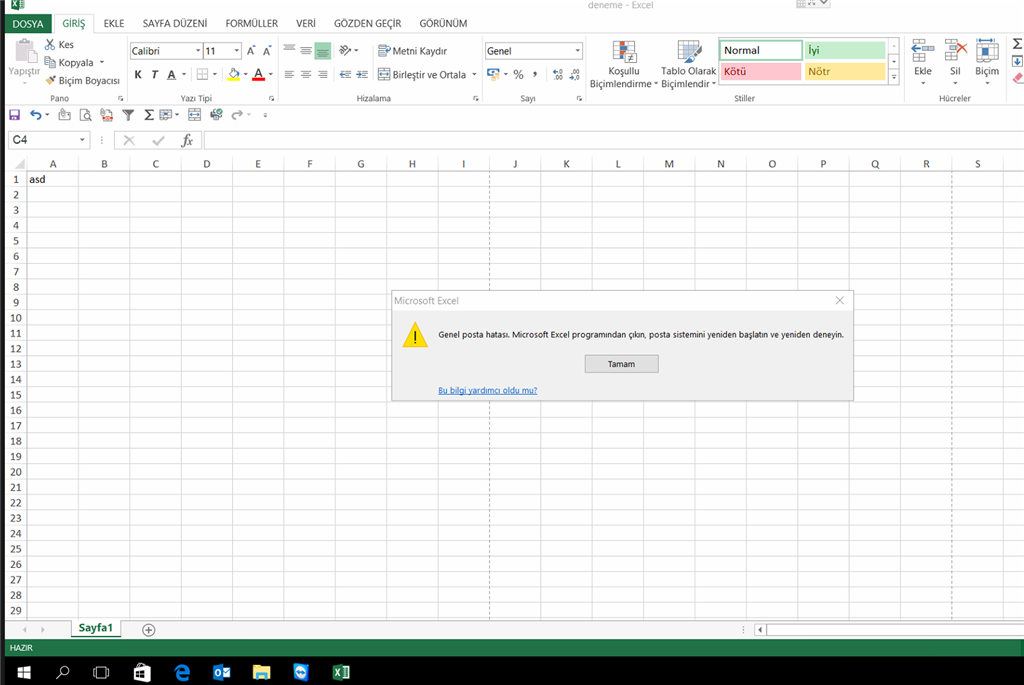Click the Kes (cut) scissors icon

point(50,44)
